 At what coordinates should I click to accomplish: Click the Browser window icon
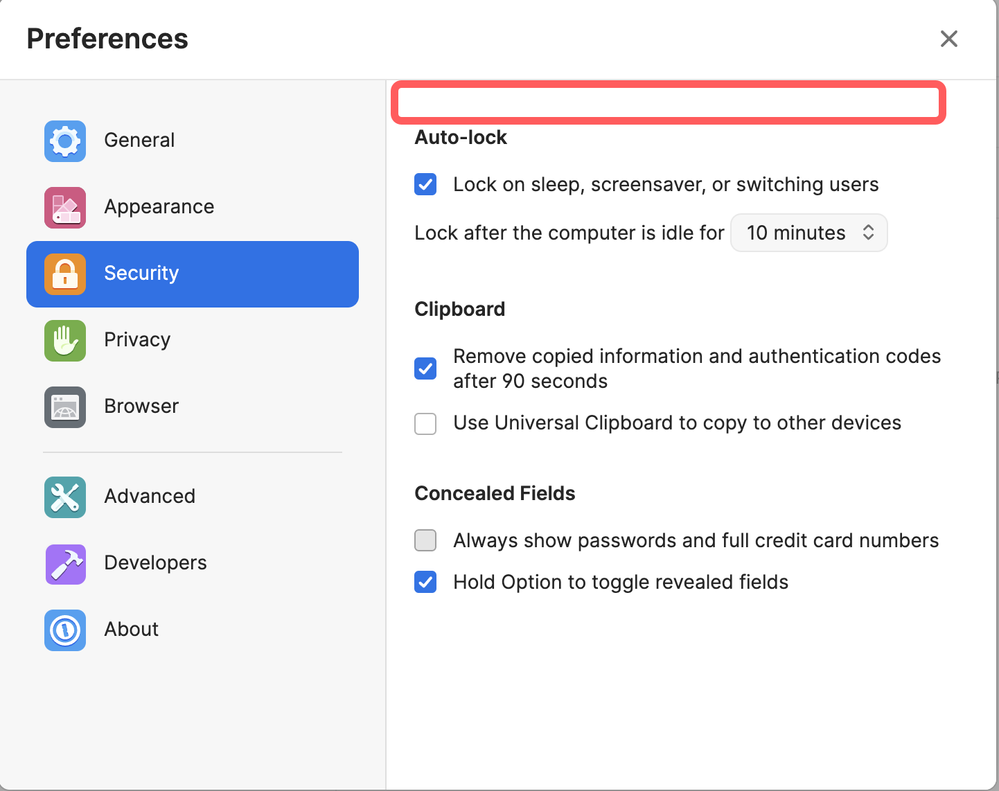[x=65, y=406]
